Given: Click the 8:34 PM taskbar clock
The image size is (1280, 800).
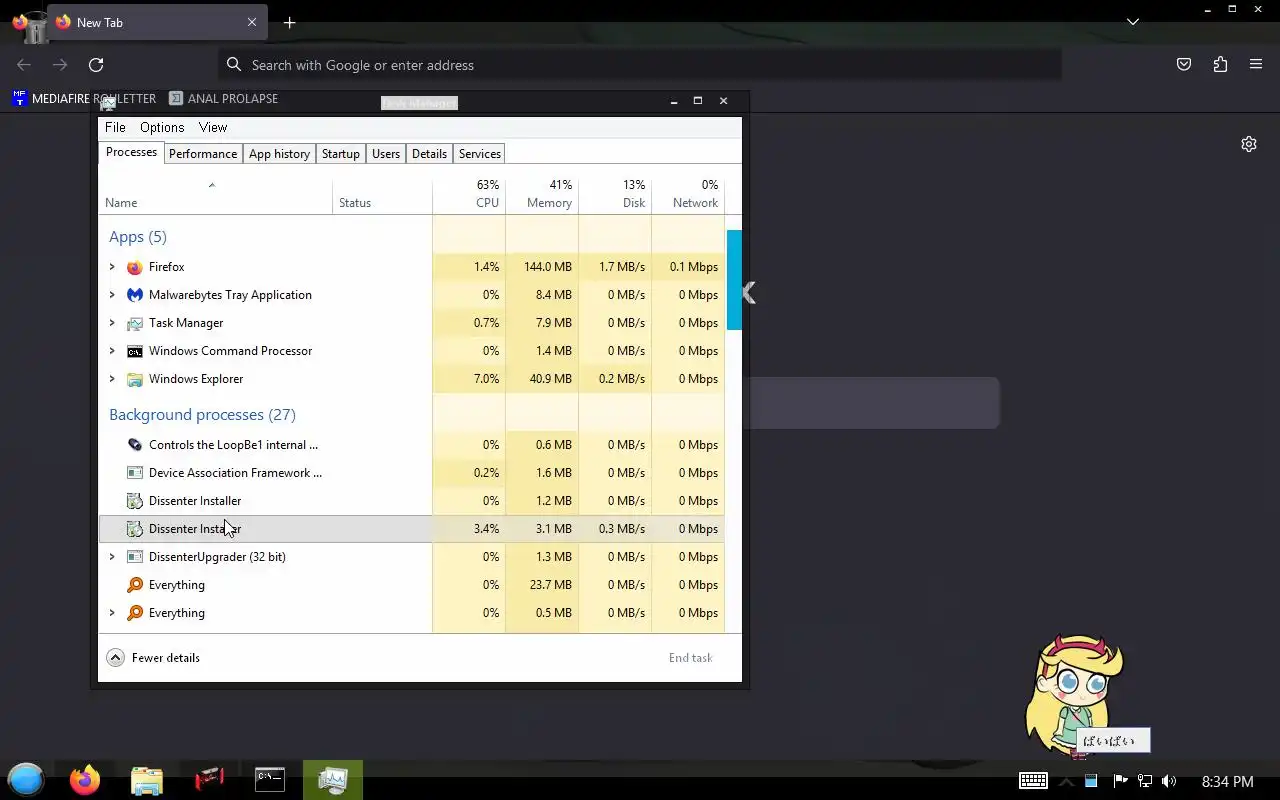Looking at the screenshot, I should coord(1227,781).
